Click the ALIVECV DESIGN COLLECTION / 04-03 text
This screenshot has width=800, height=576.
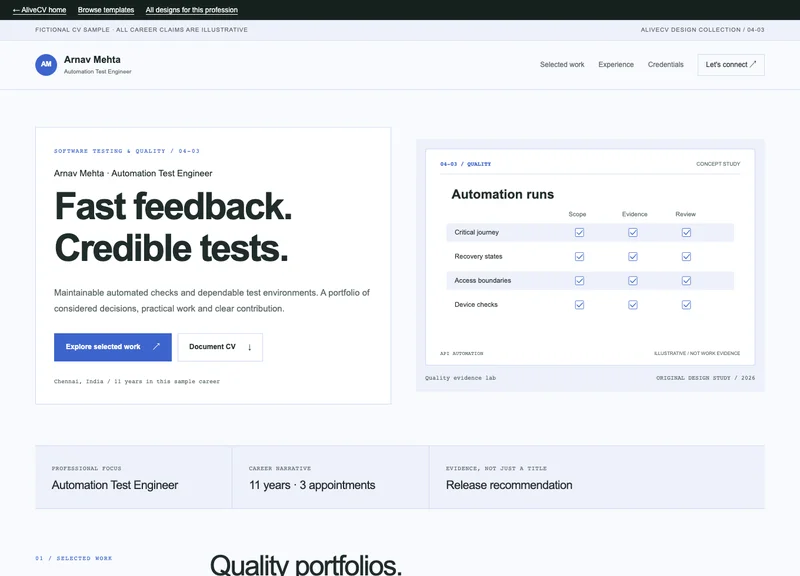click(x=702, y=30)
